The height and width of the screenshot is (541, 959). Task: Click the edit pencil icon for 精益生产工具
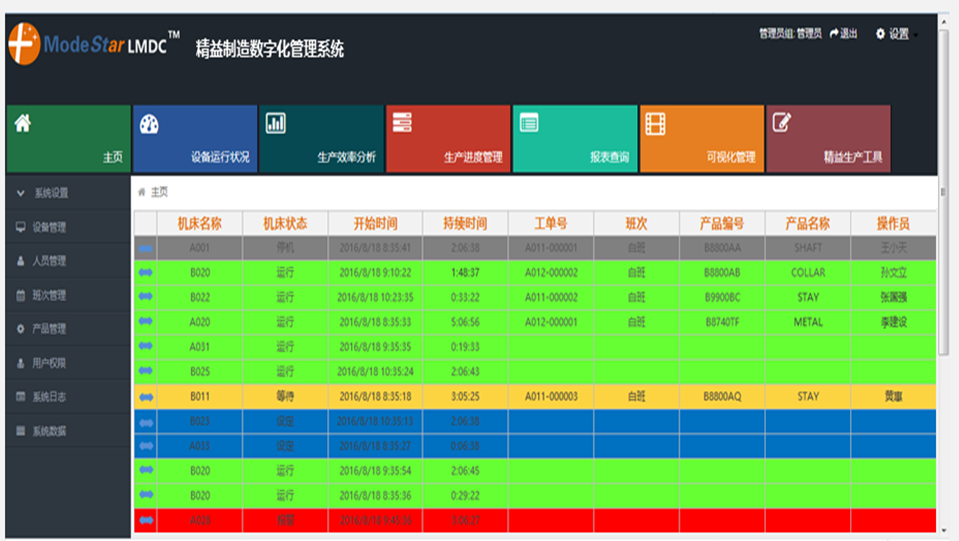click(x=782, y=123)
